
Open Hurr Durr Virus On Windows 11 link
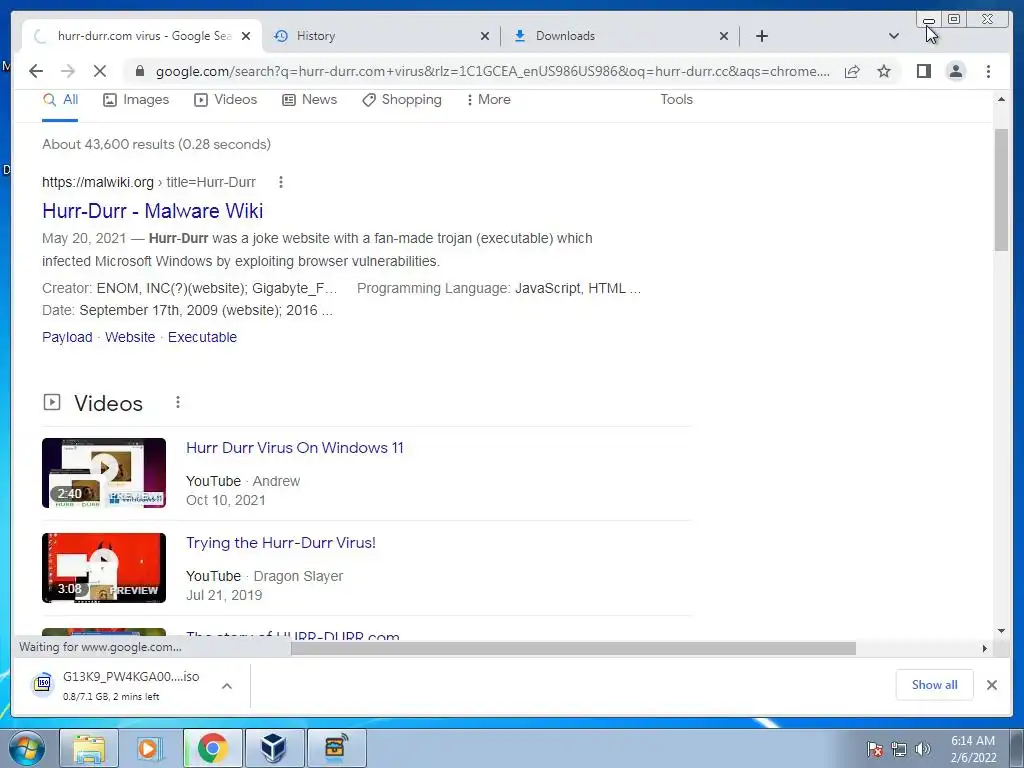295,448
